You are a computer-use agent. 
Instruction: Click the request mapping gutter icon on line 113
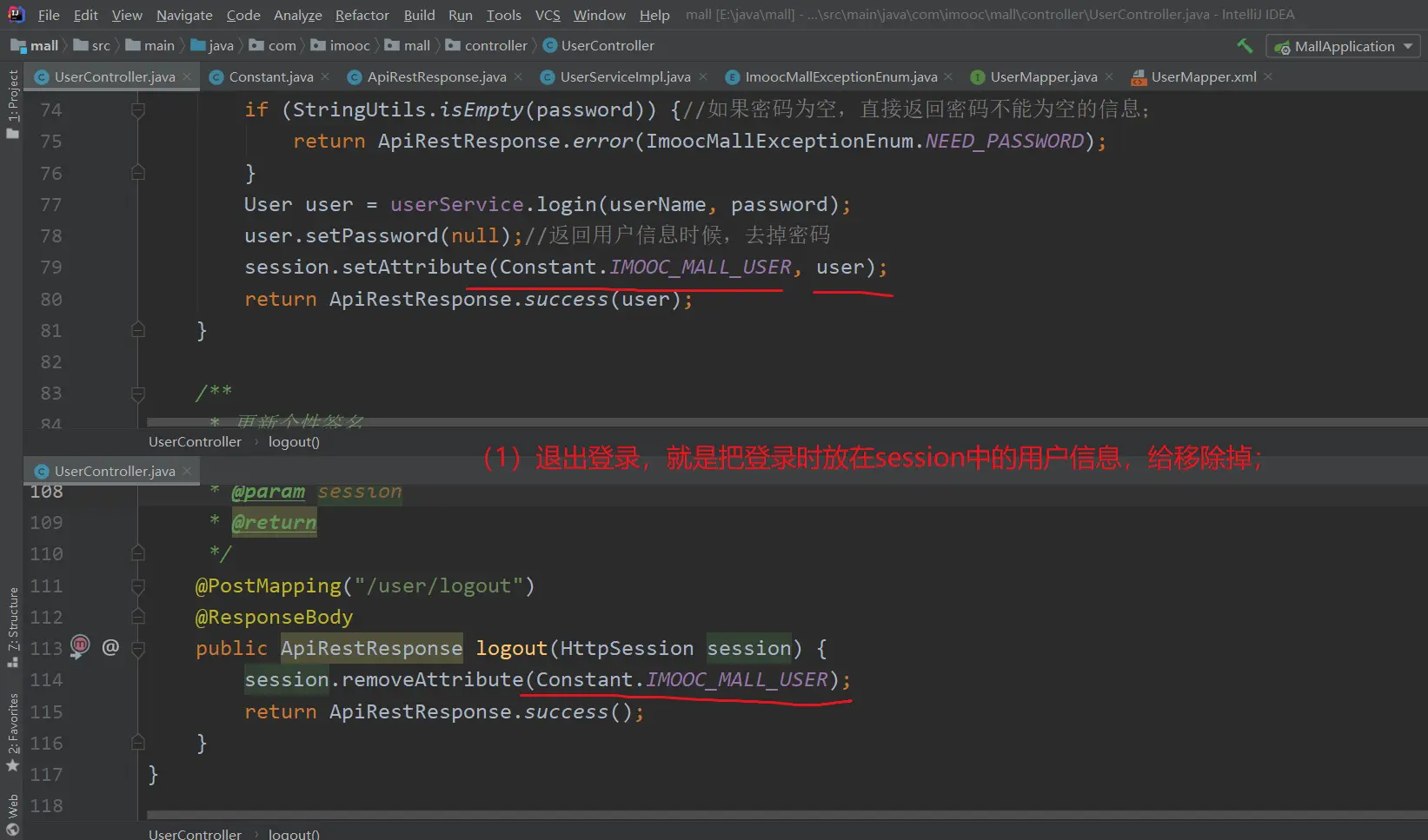(x=80, y=645)
